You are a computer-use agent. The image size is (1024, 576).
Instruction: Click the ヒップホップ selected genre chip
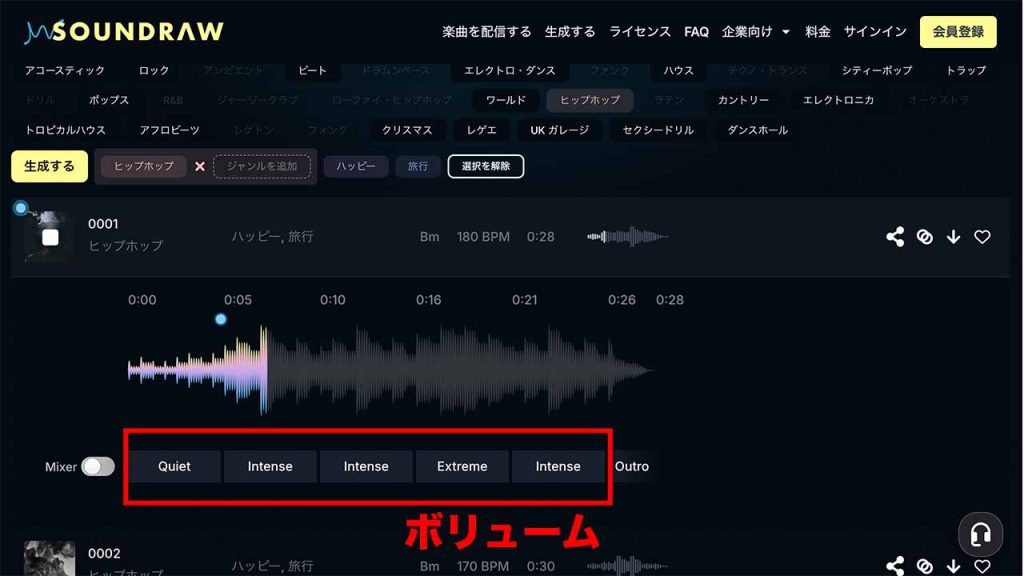(144, 167)
